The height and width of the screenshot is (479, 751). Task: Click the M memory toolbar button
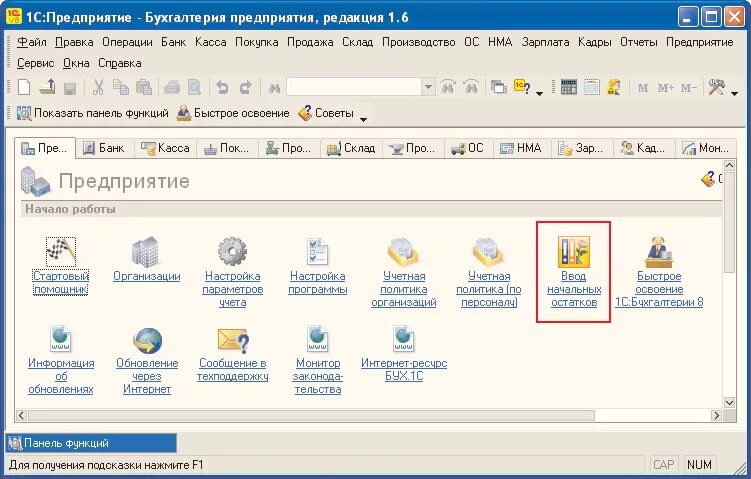(x=643, y=88)
